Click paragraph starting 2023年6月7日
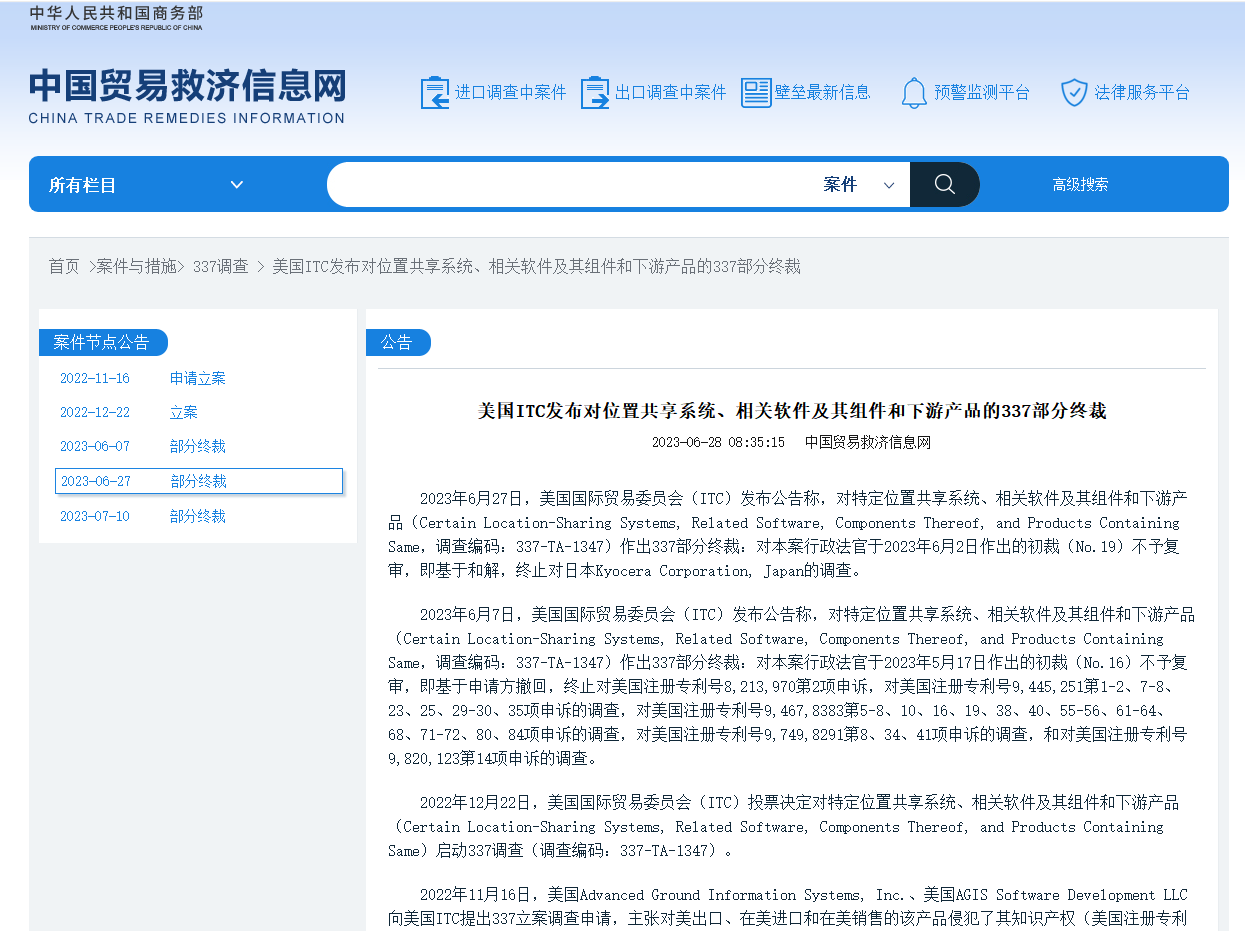 [x=792, y=686]
